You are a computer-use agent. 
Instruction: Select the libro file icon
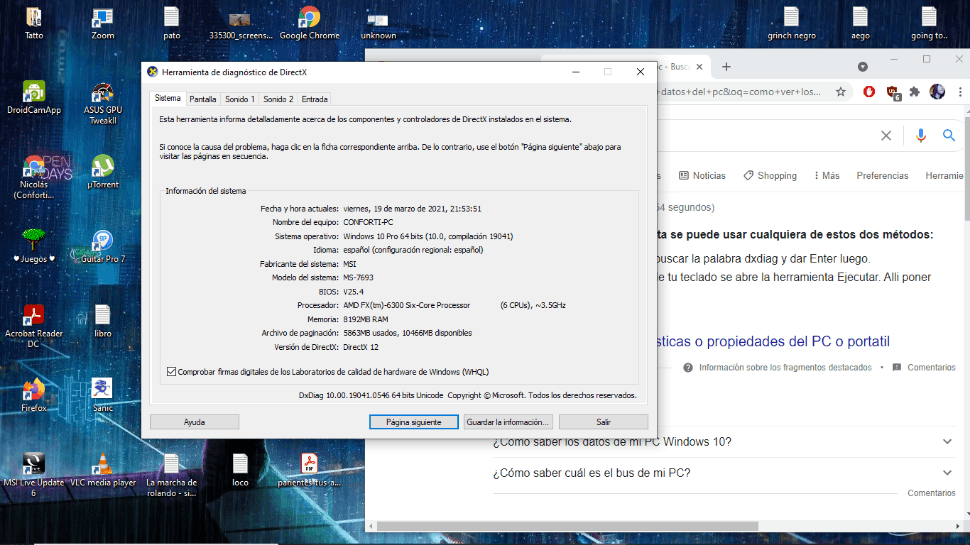103,320
